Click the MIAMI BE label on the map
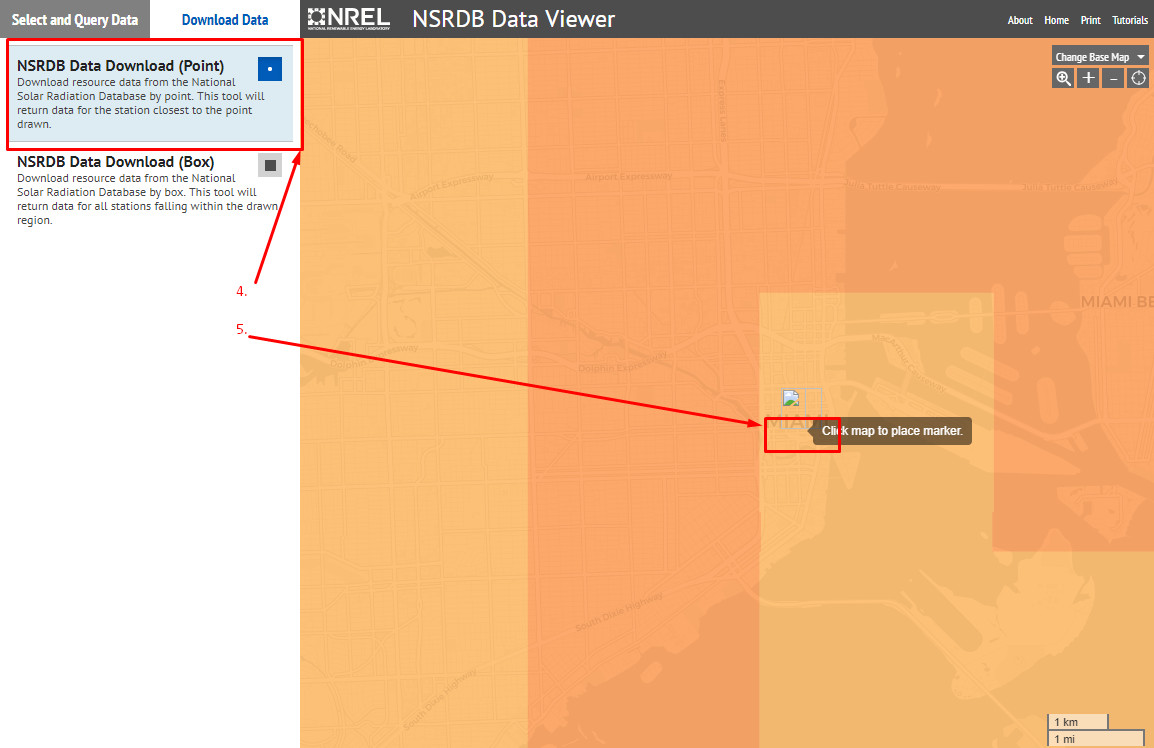 click(1116, 302)
